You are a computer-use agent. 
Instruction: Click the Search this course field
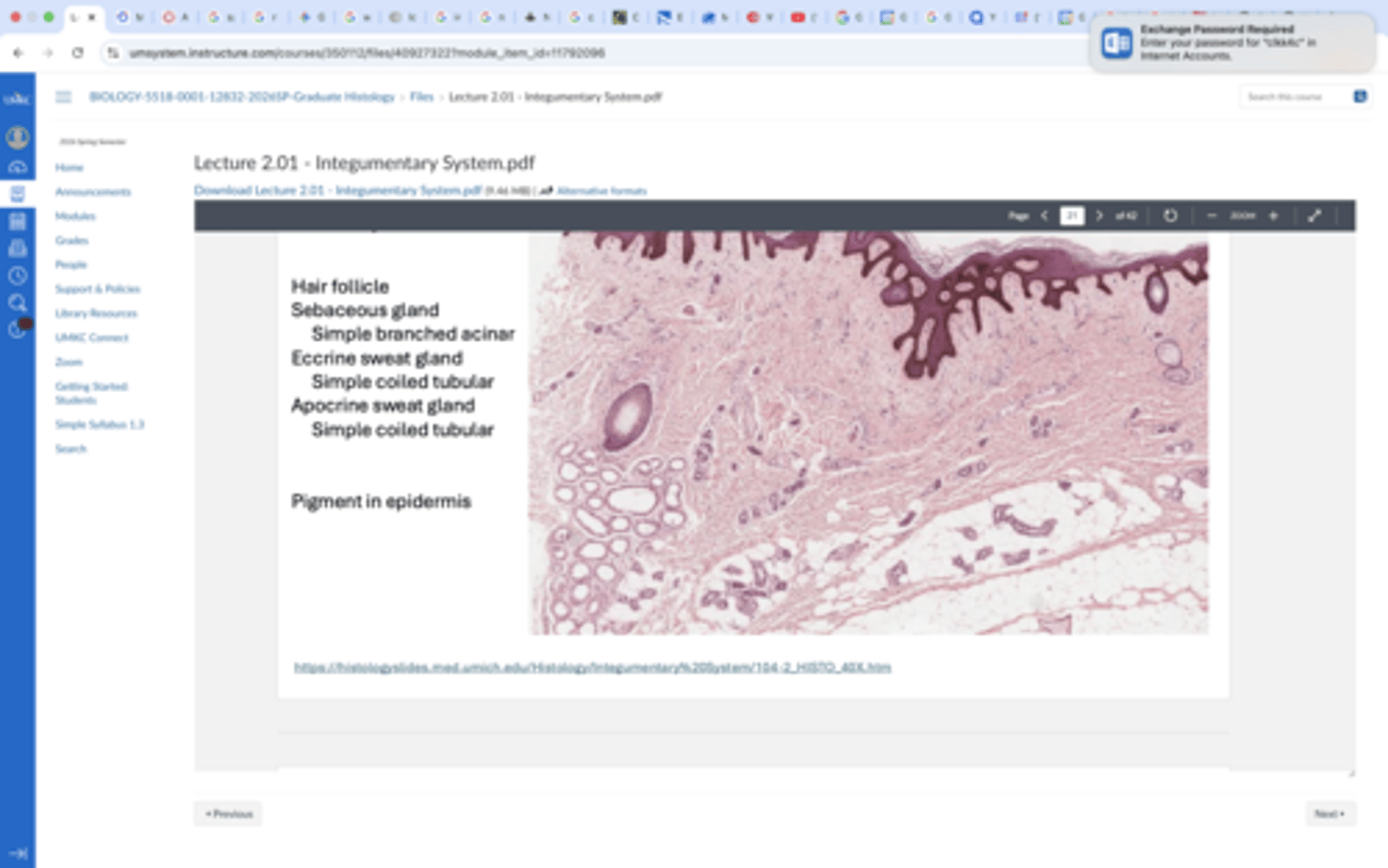click(x=1295, y=96)
